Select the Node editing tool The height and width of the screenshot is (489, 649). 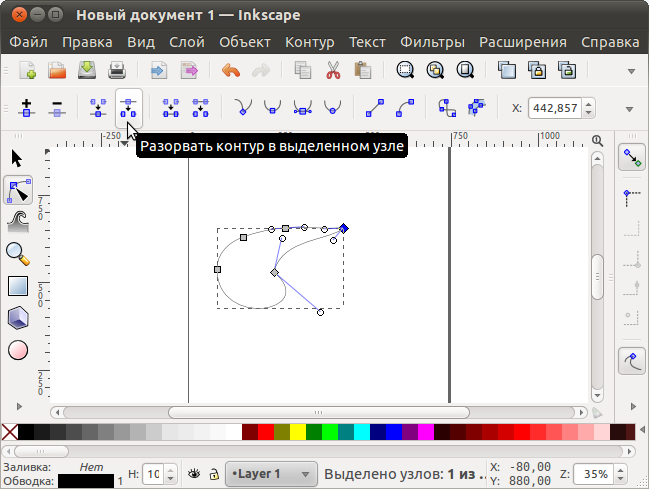click(x=18, y=190)
